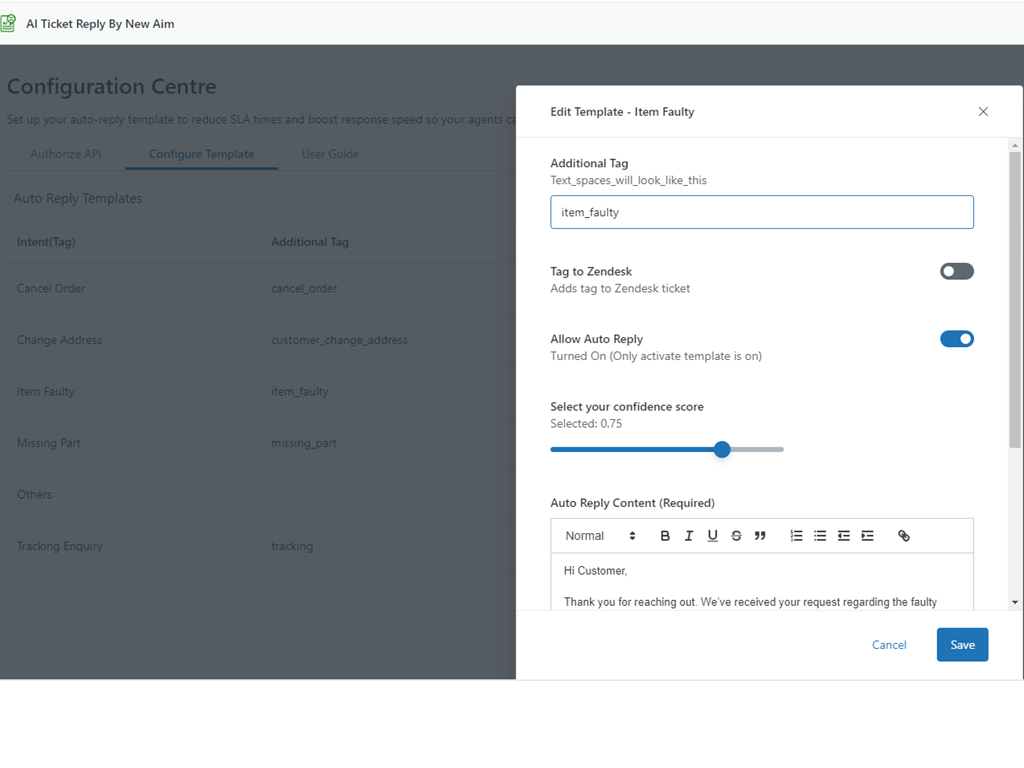Save the Item Faulty template

[x=962, y=645]
